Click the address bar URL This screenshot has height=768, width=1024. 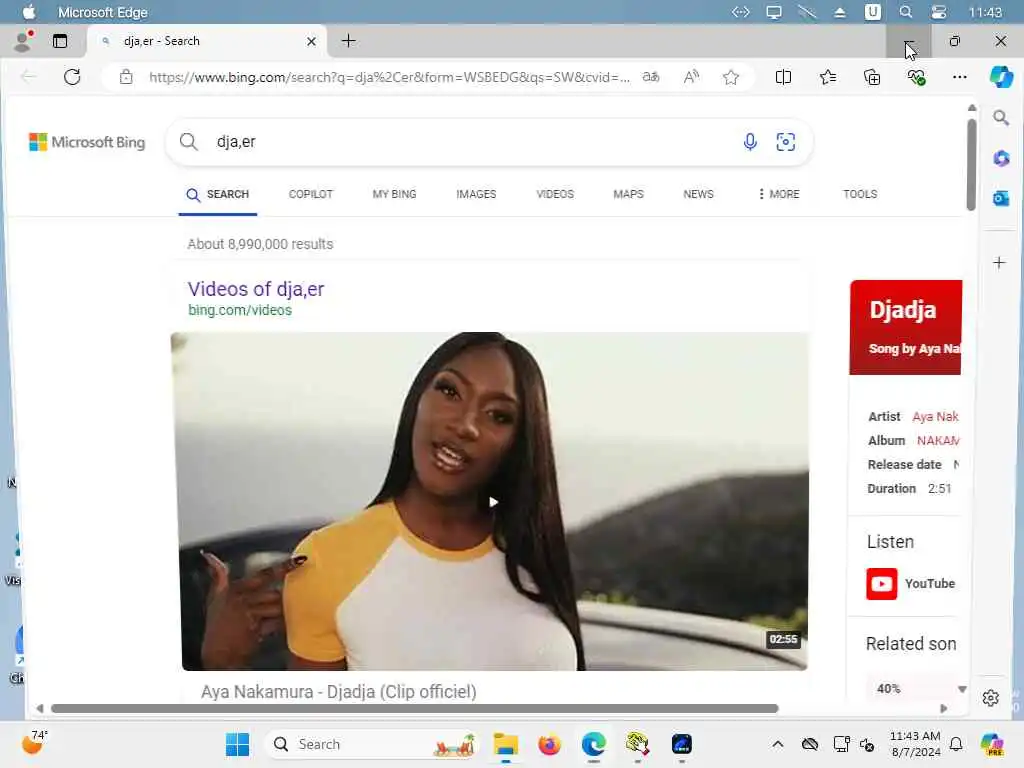point(389,77)
